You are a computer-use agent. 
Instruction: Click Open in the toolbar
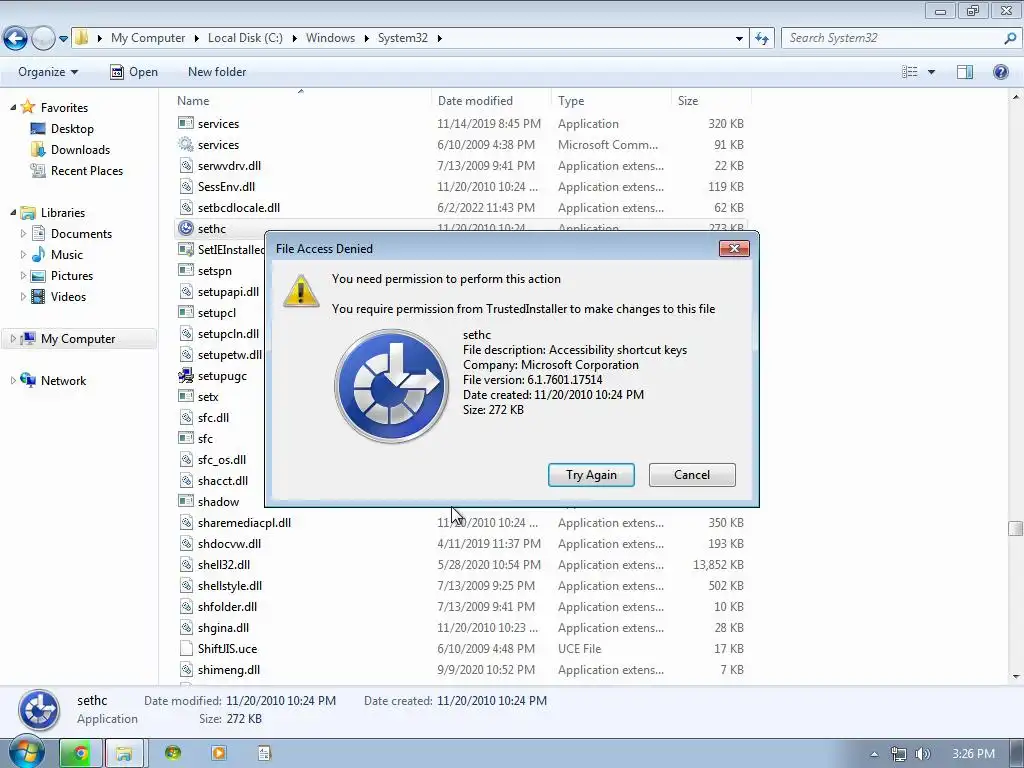click(x=134, y=72)
